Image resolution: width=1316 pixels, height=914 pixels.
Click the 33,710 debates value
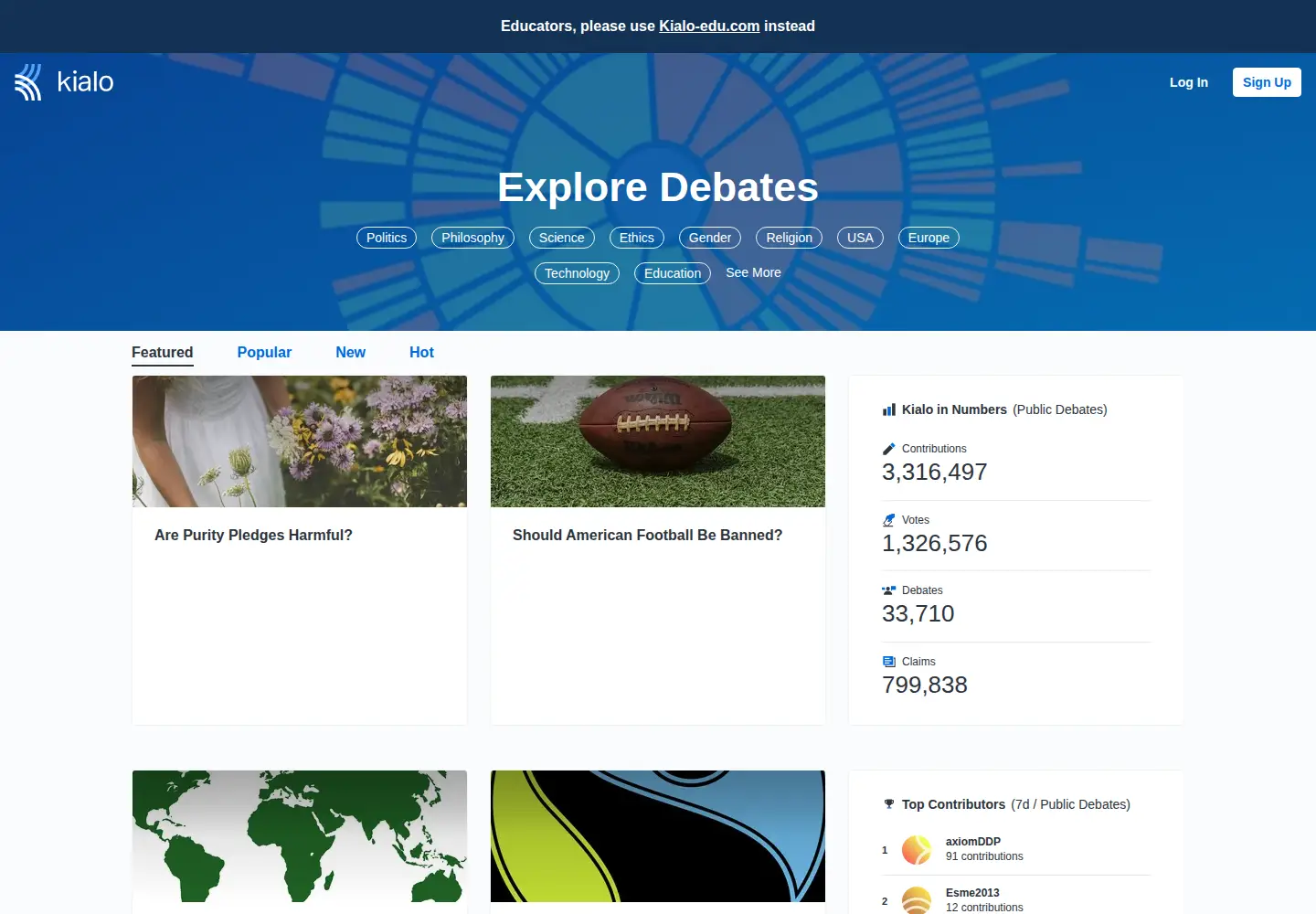918,614
